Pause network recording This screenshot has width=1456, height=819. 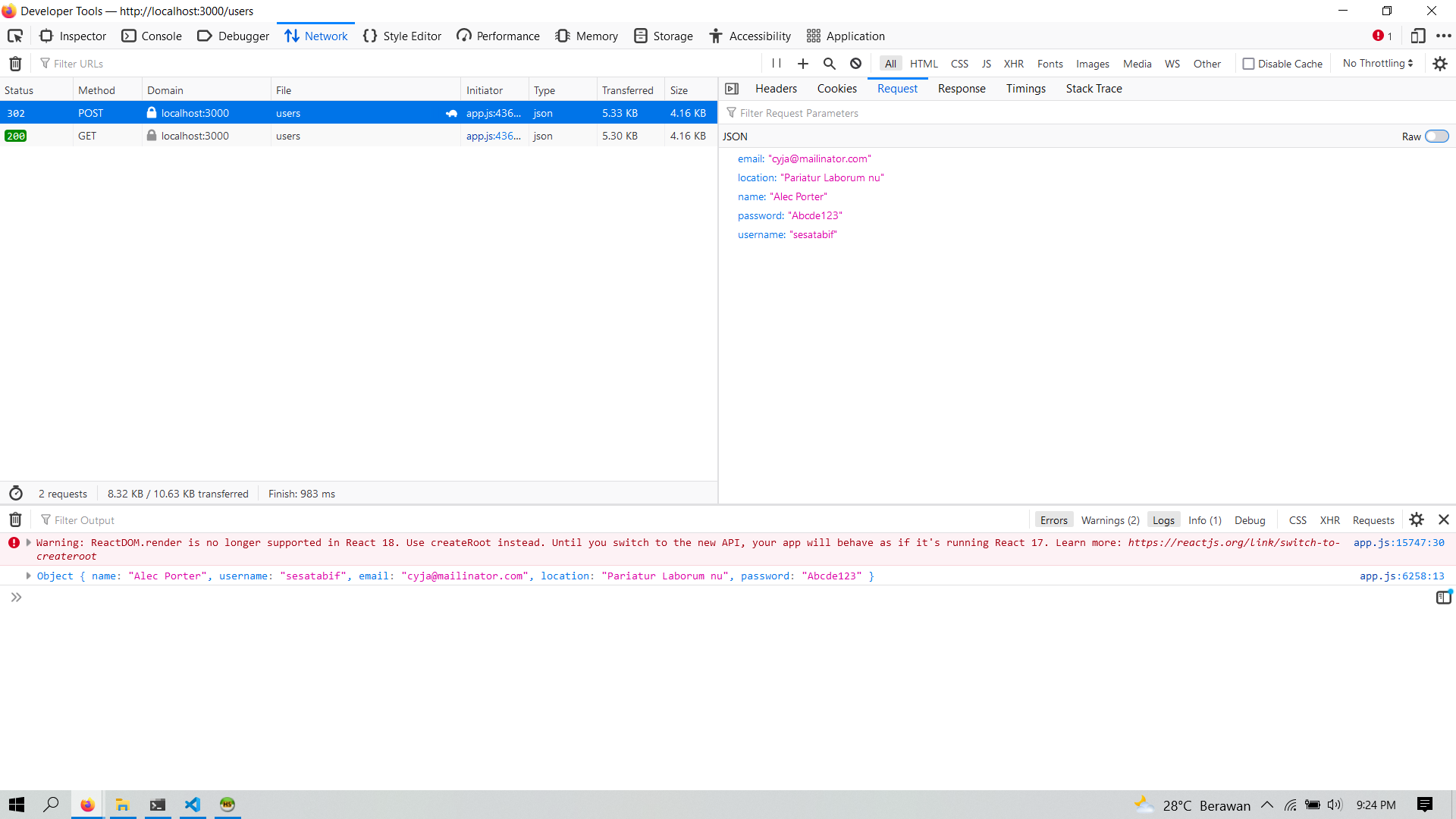777,64
